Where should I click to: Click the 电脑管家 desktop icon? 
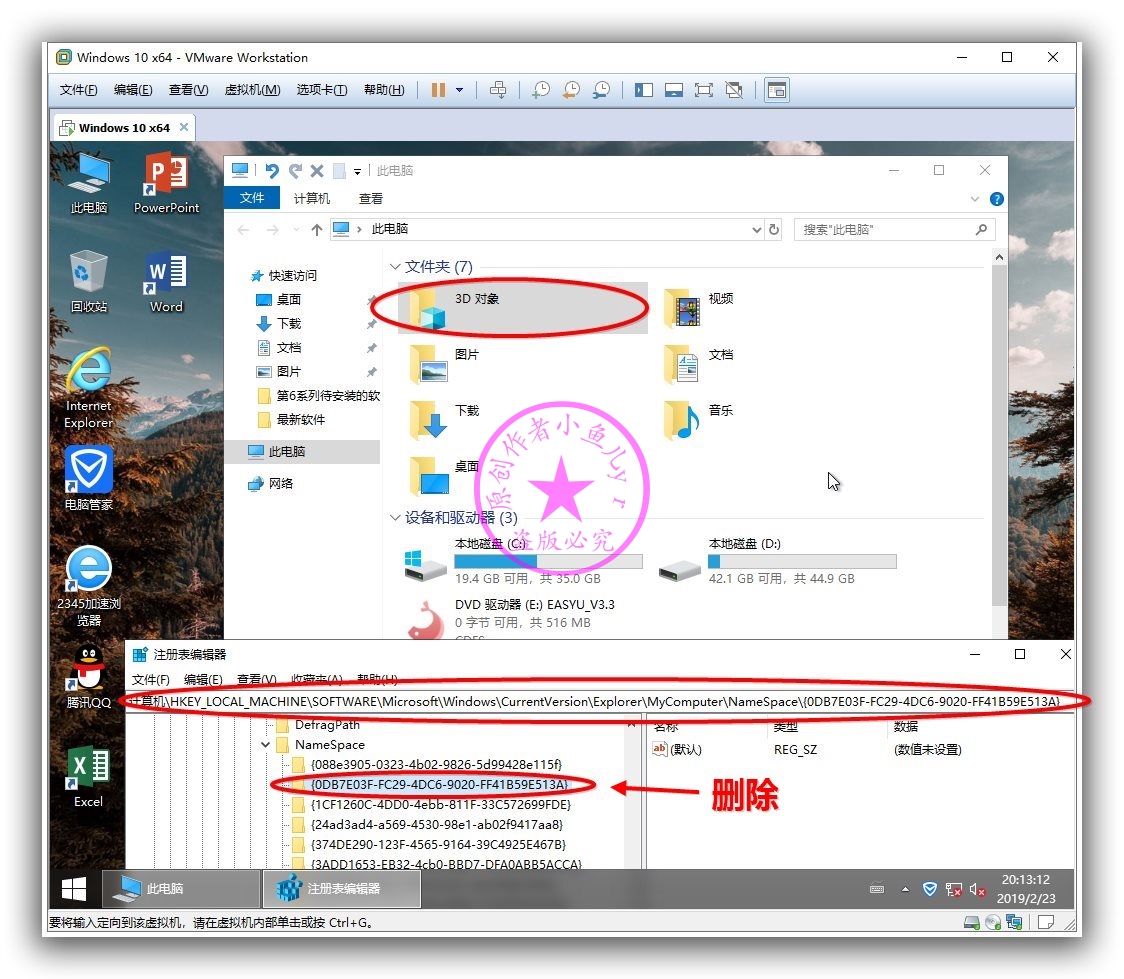point(89,477)
